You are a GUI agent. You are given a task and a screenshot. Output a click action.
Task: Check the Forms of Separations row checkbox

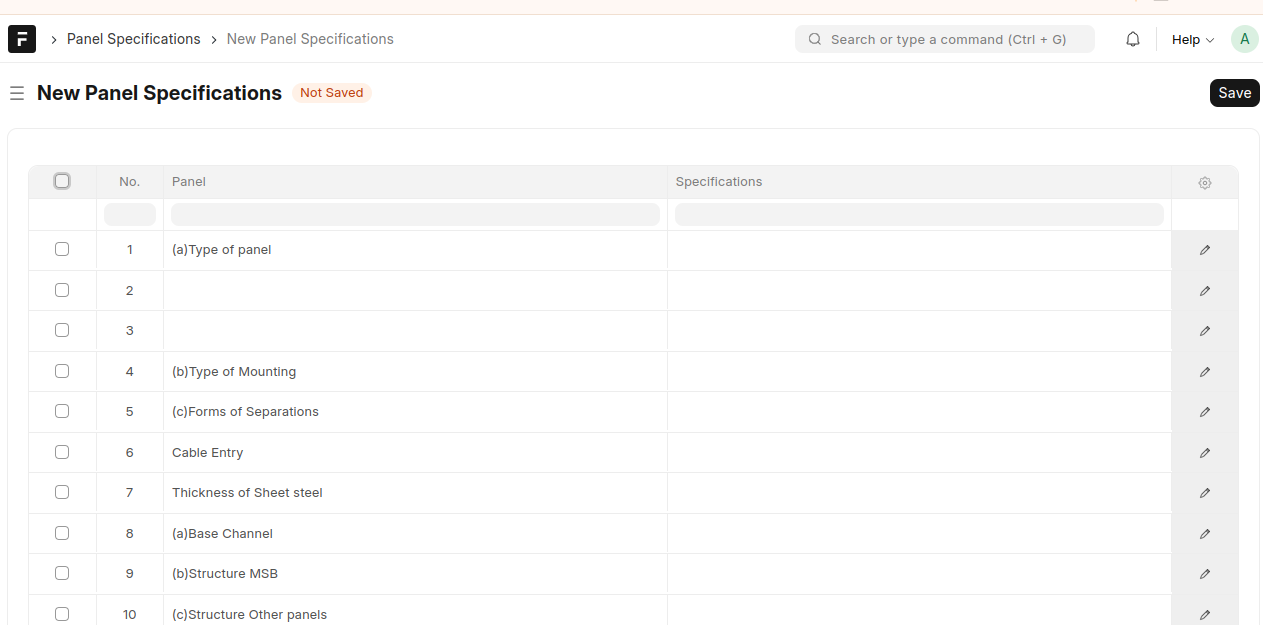[62, 411]
